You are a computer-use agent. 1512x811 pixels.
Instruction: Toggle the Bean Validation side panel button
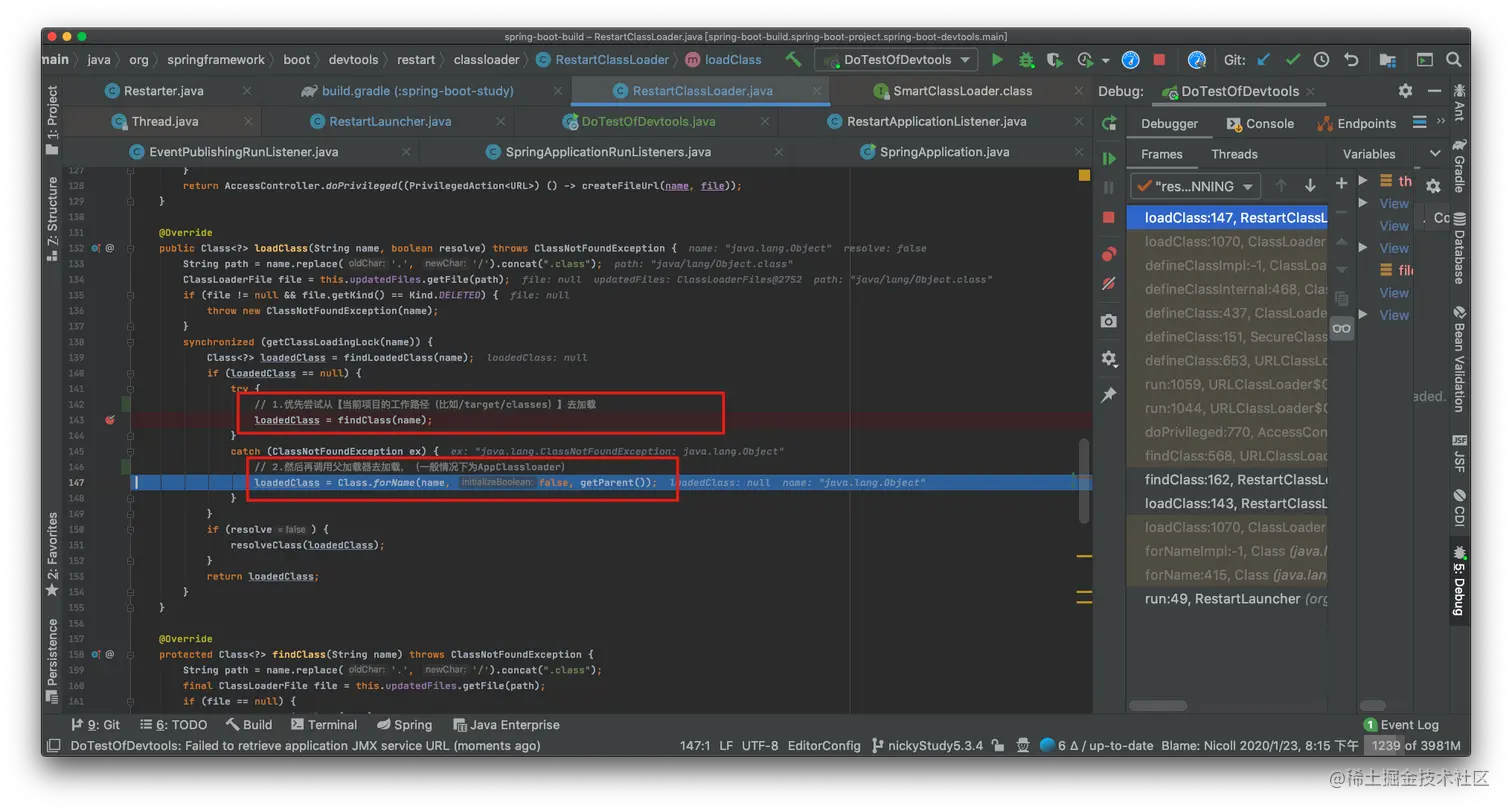(1460, 360)
